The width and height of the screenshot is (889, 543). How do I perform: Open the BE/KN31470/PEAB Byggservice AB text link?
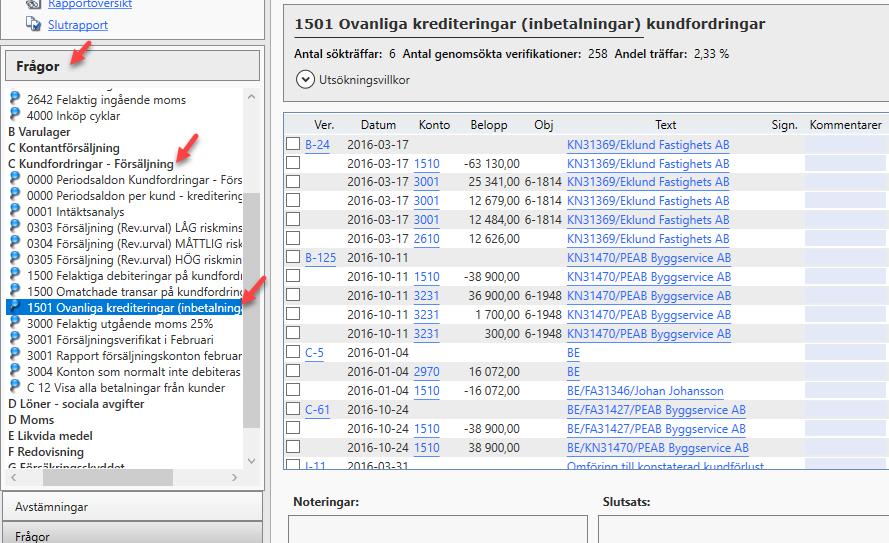coord(658,448)
